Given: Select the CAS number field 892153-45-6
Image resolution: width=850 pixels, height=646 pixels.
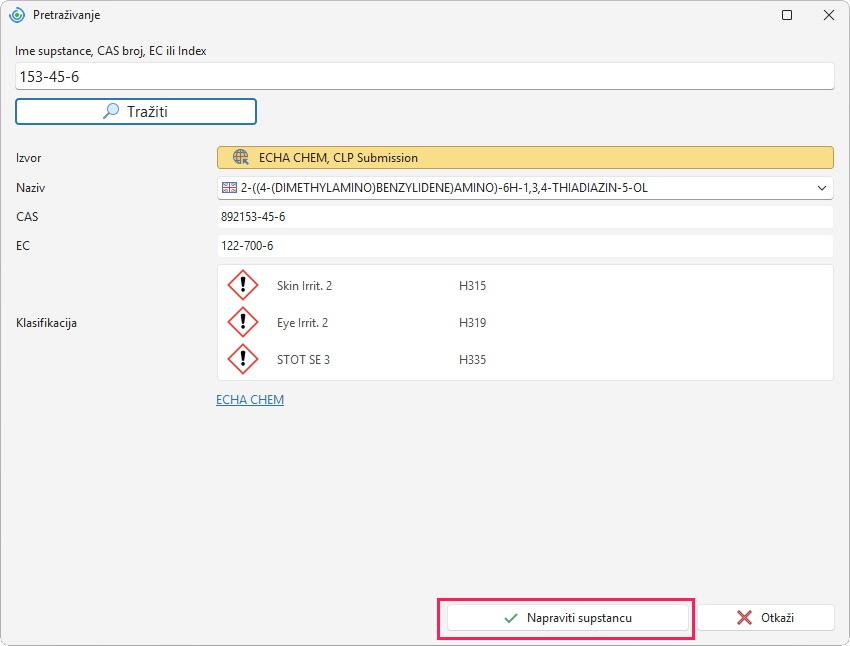Looking at the screenshot, I should click(x=525, y=217).
